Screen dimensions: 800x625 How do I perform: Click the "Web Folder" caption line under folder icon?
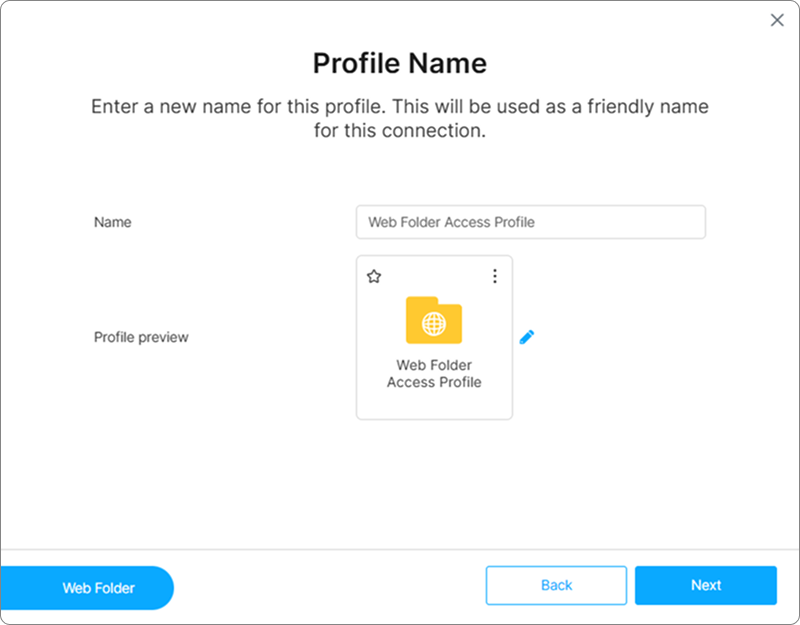[434, 365]
